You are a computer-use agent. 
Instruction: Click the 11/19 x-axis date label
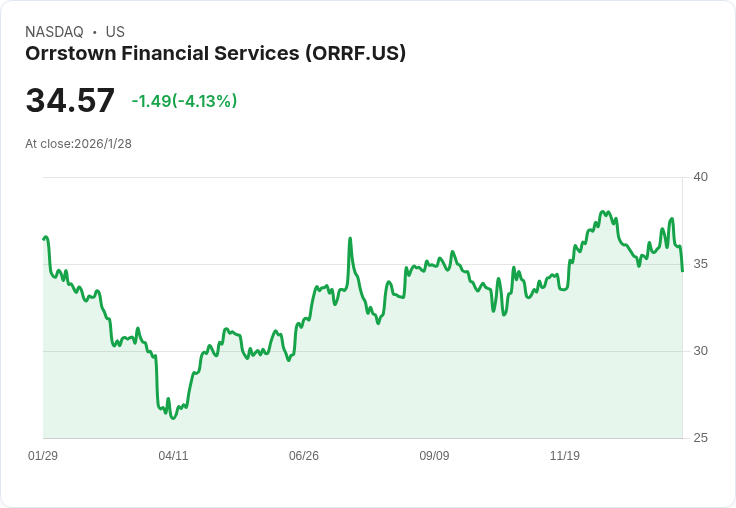(565, 455)
